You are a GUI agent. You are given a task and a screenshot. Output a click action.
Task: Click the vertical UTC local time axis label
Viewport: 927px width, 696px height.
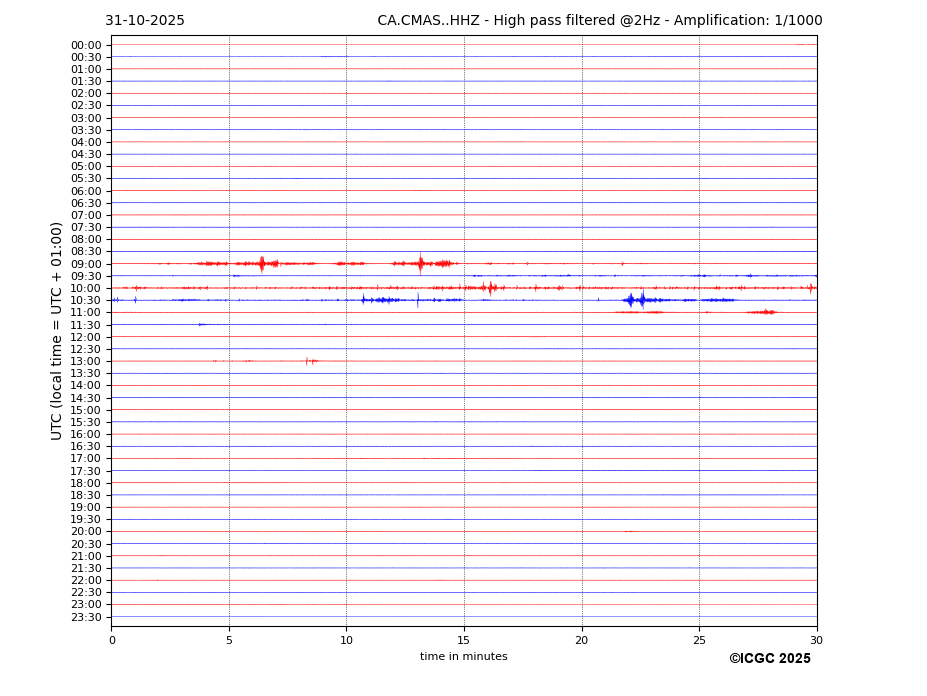pos(58,330)
